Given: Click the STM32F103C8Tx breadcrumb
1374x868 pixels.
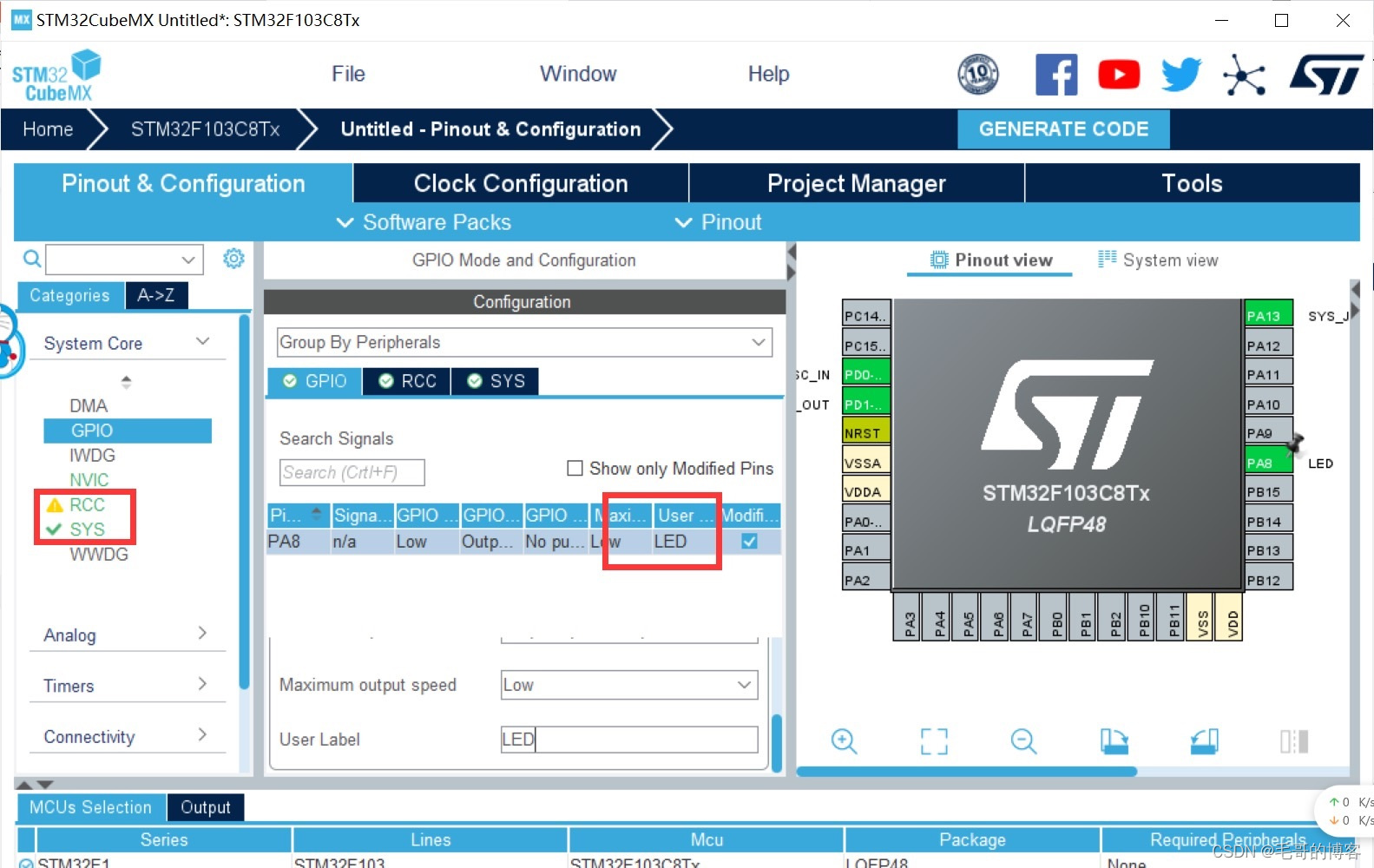Looking at the screenshot, I should [205, 129].
